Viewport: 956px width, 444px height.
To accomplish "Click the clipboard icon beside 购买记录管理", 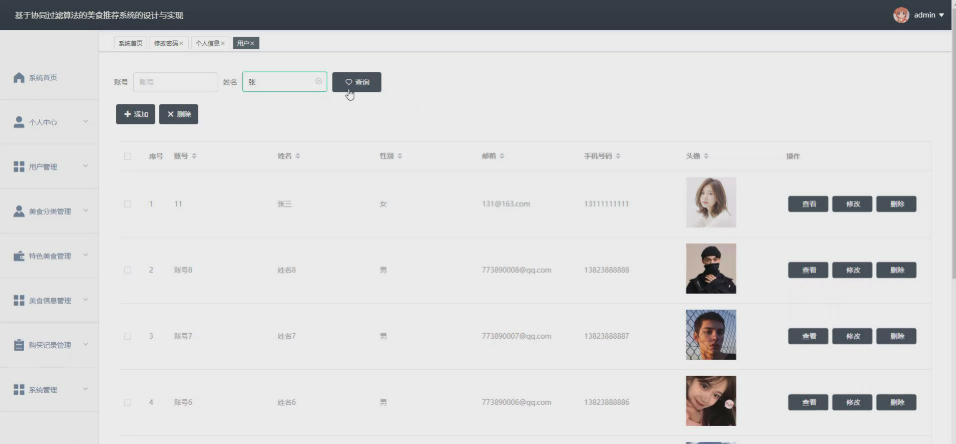I will point(19,345).
